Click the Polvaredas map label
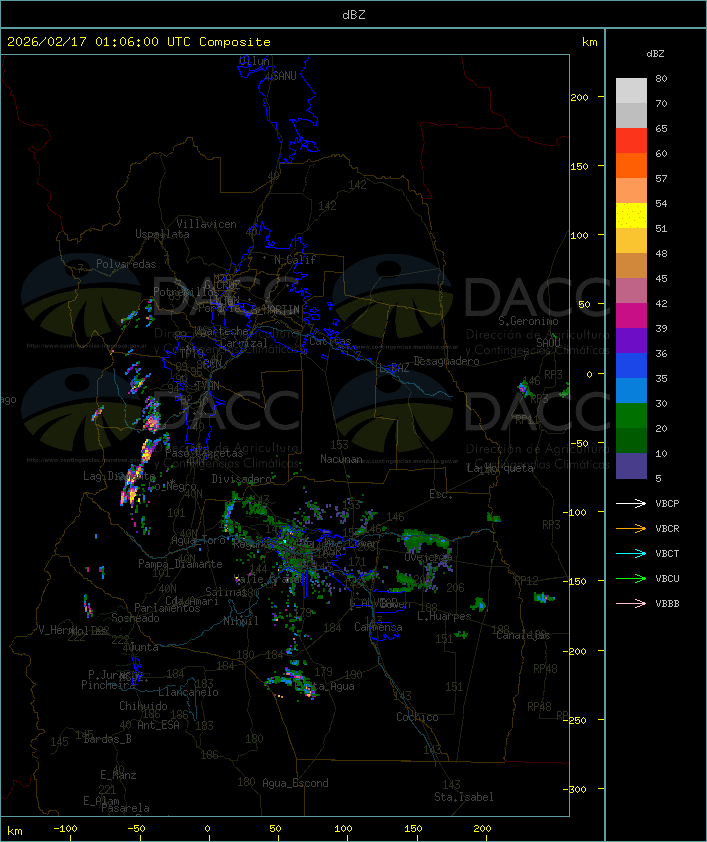The height and width of the screenshot is (842, 707). point(126,264)
